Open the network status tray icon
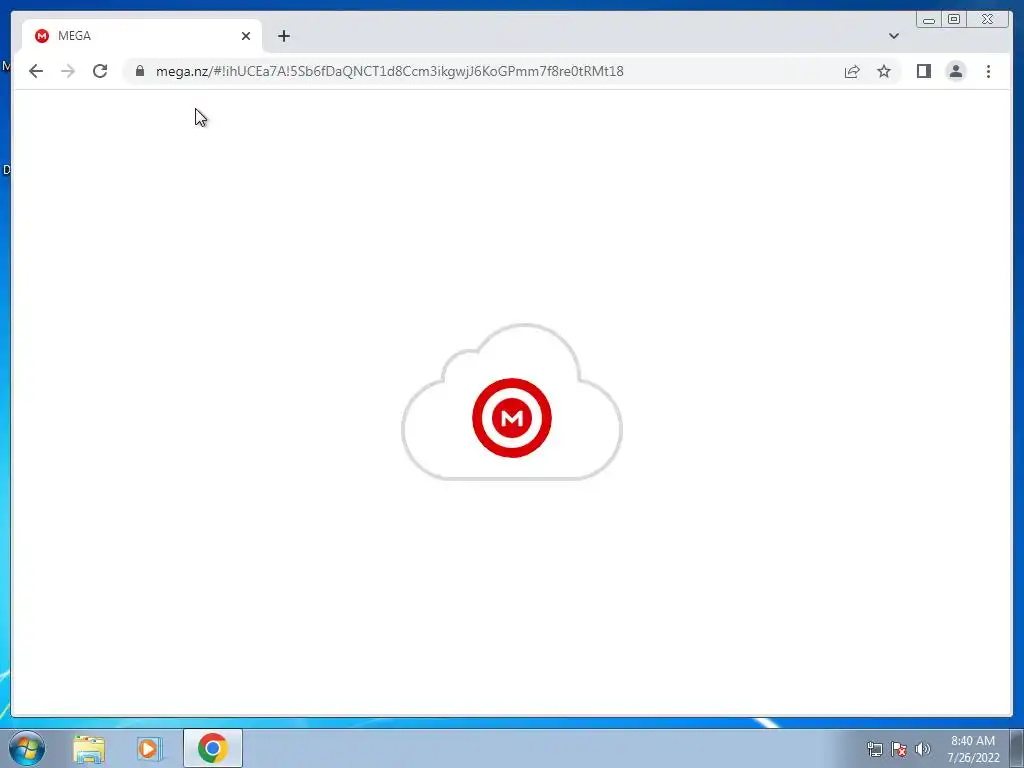The width and height of the screenshot is (1024, 768). 874,749
